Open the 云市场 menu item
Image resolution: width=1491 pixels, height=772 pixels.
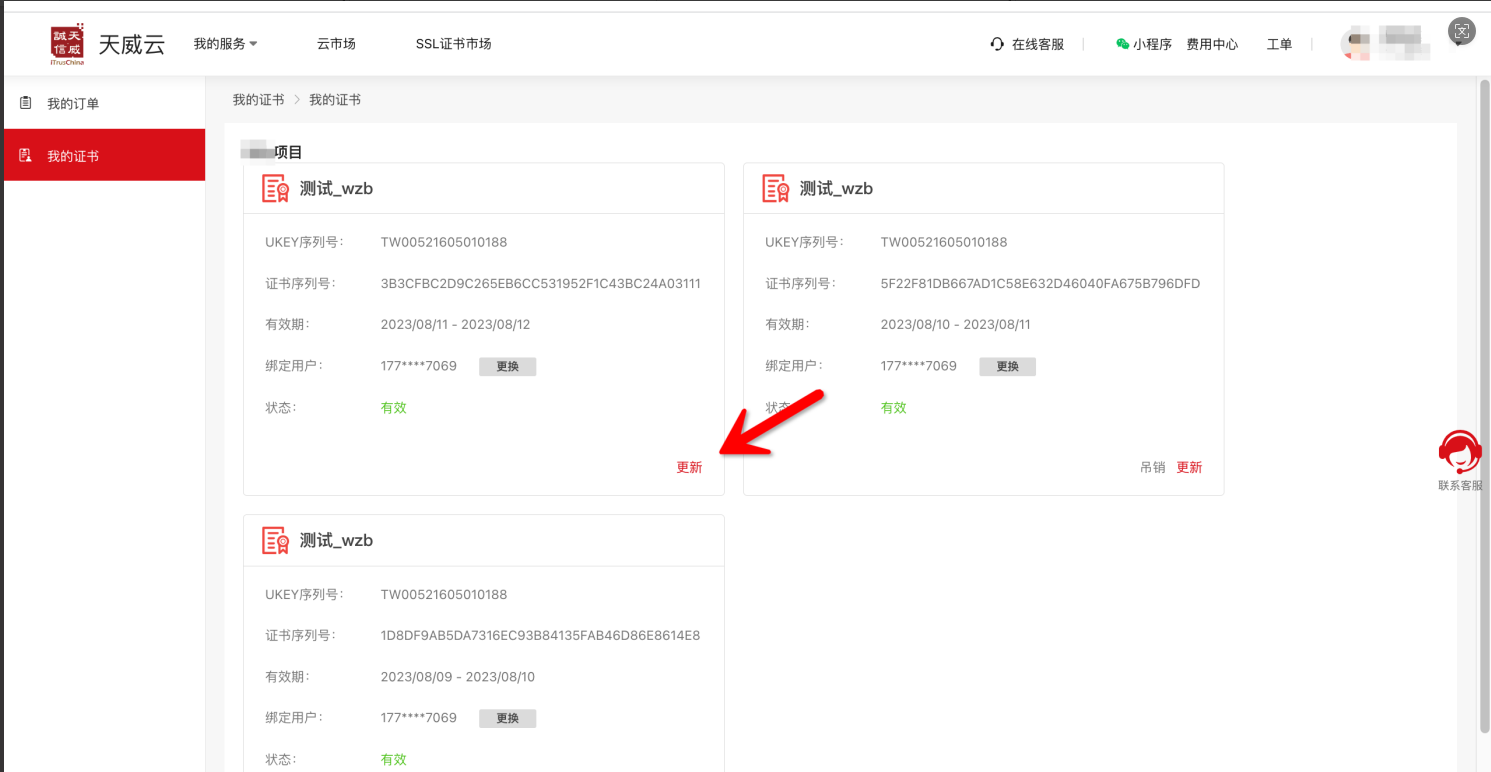coord(336,44)
